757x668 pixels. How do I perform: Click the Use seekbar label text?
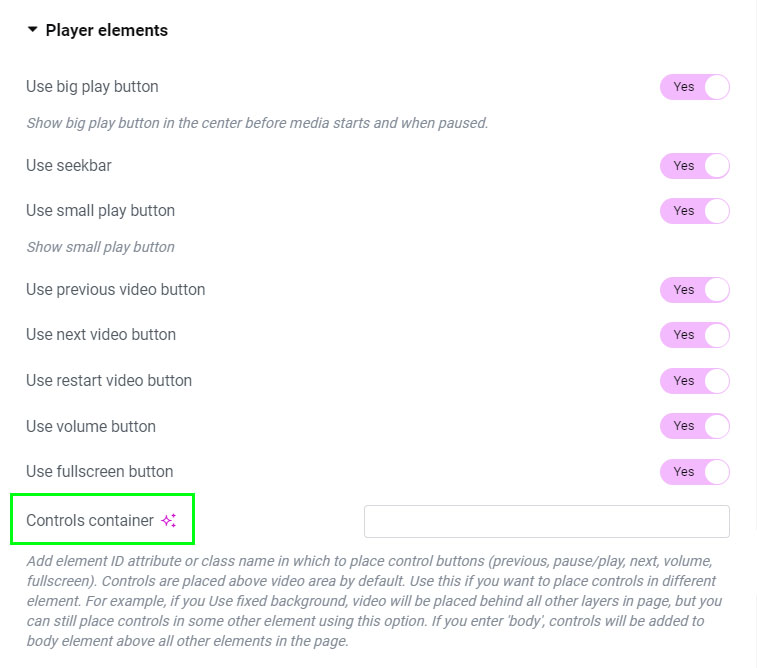point(69,166)
